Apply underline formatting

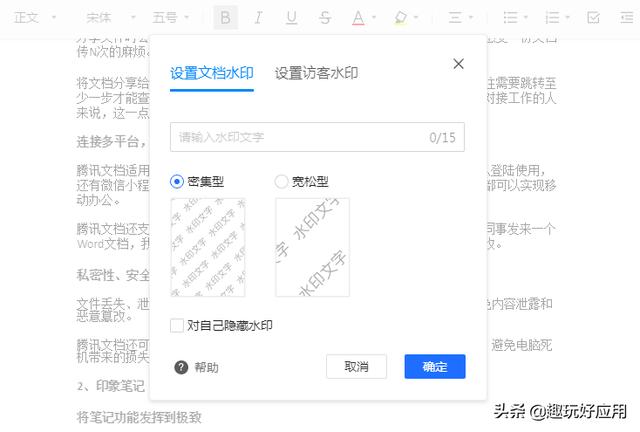(291, 17)
